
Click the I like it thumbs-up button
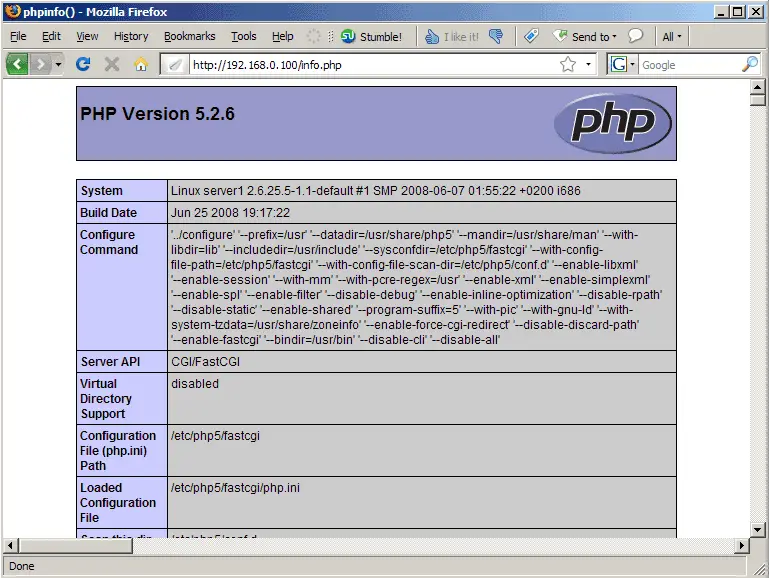451,37
